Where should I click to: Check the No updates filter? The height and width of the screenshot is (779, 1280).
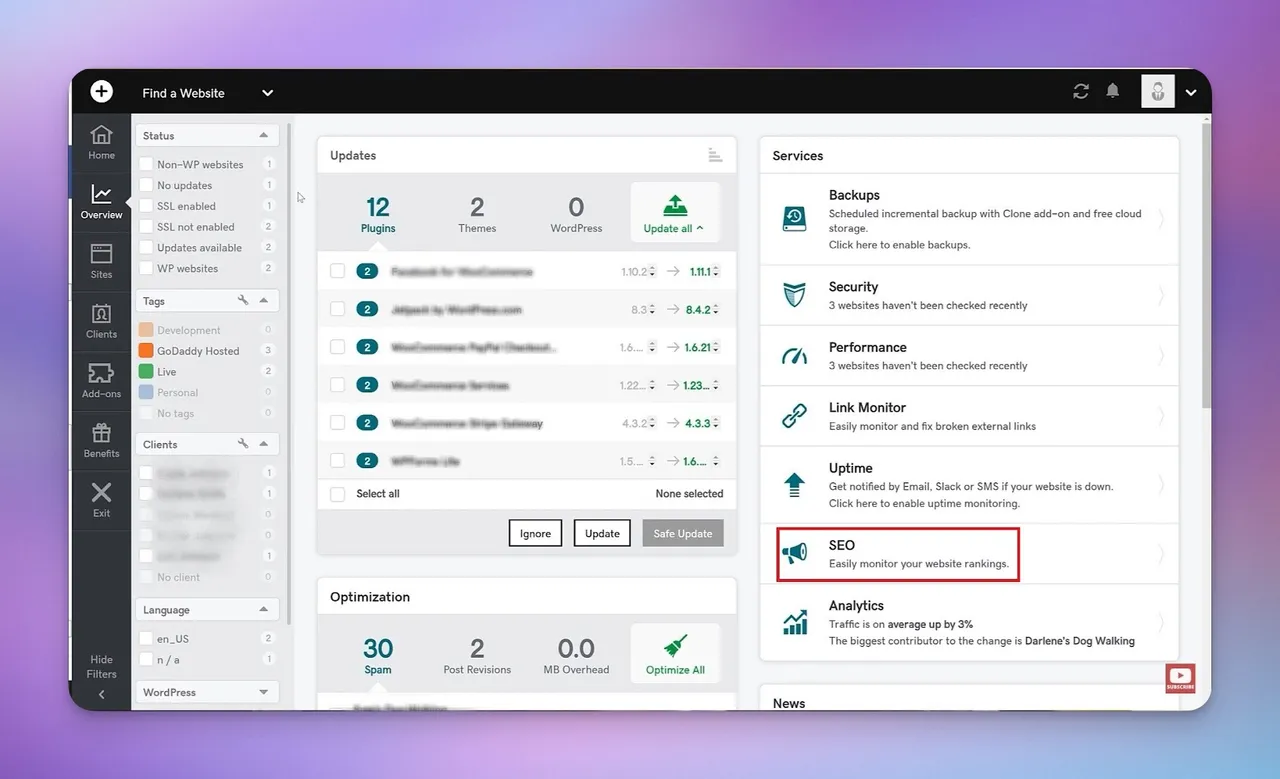pyautogui.click(x=146, y=185)
